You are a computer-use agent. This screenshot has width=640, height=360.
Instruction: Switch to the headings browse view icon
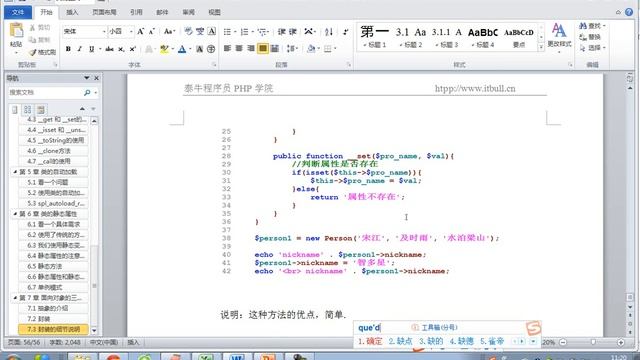point(15,109)
